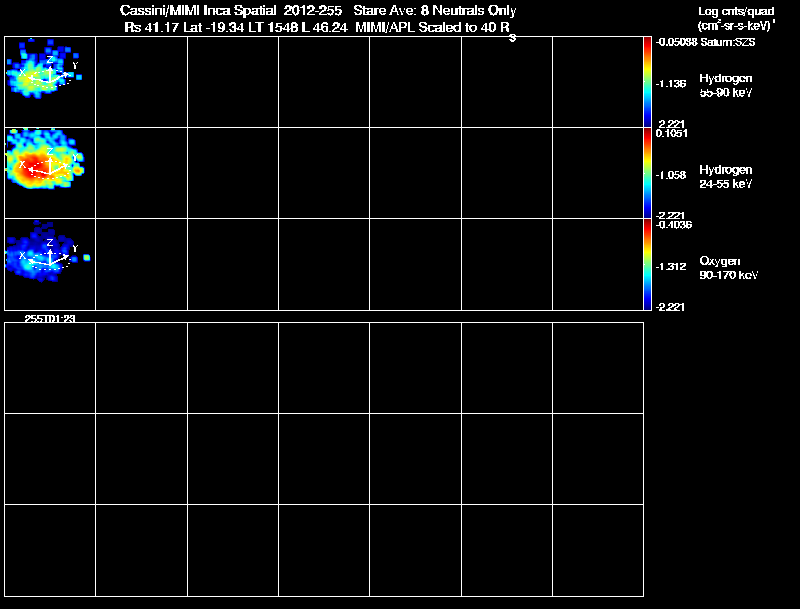This screenshot has width=800, height=609.
Task: Click the Hydrogen 24-55 keV image thumbnail
Action: [50, 173]
